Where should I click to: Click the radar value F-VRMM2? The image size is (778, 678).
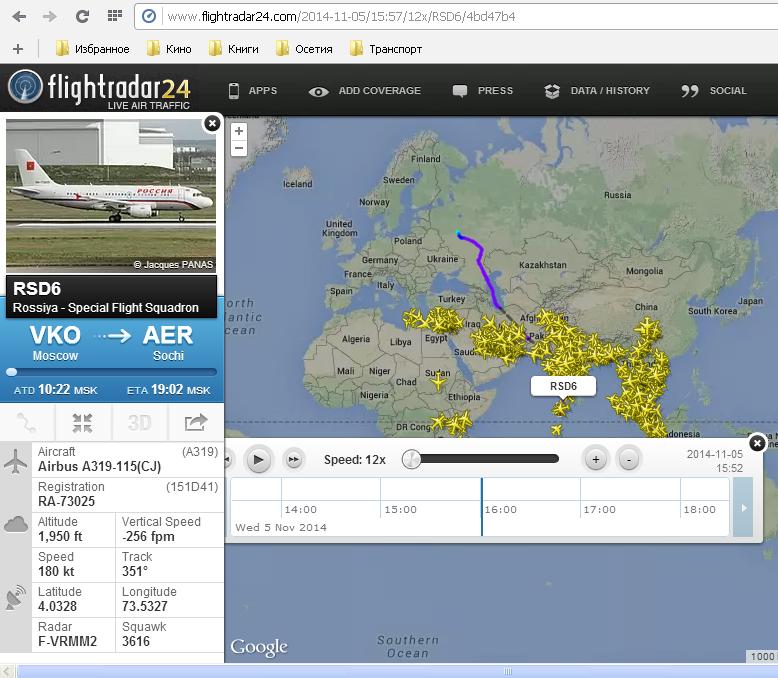click(x=67, y=641)
